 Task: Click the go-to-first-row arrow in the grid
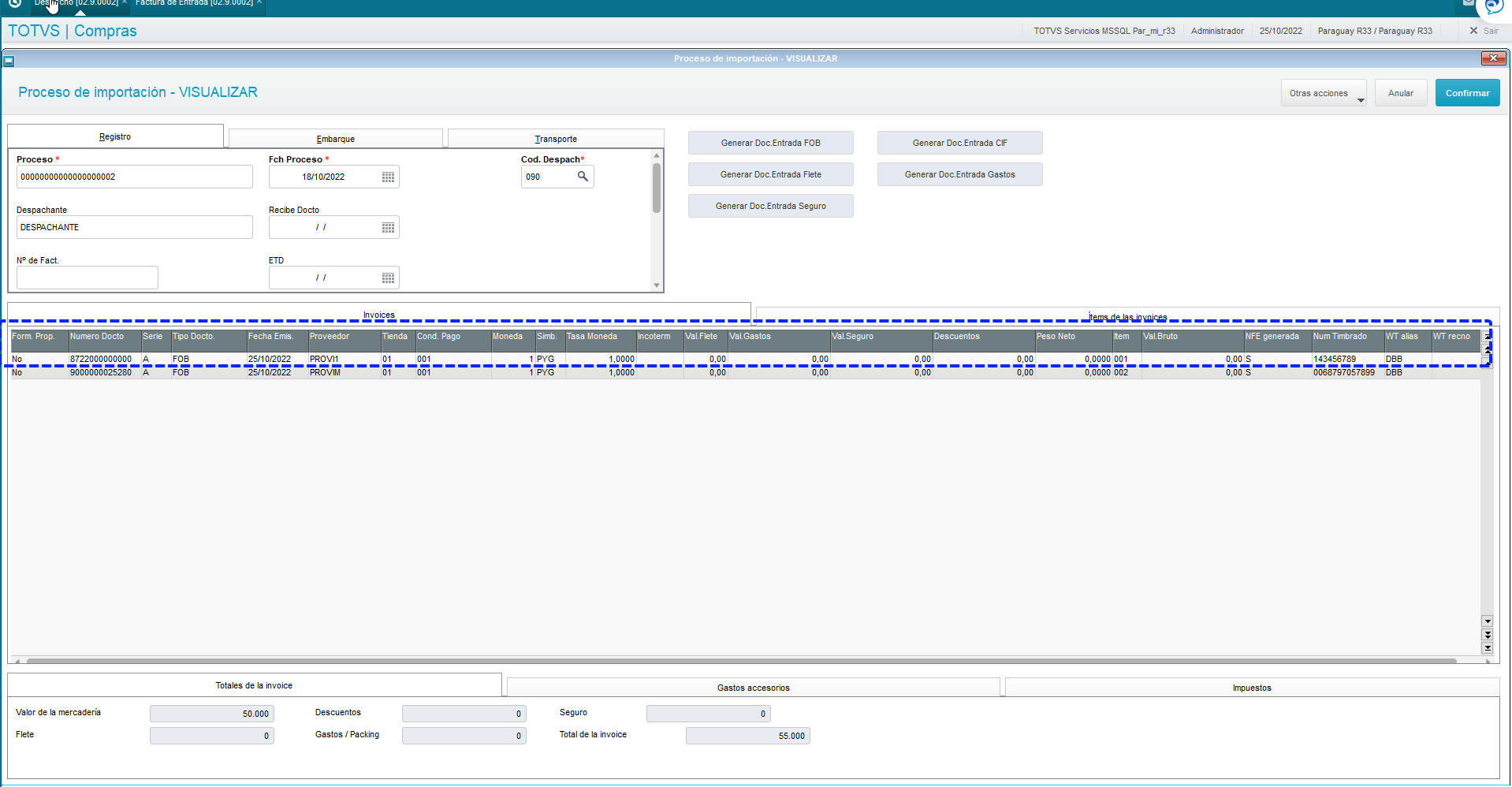click(1488, 335)
